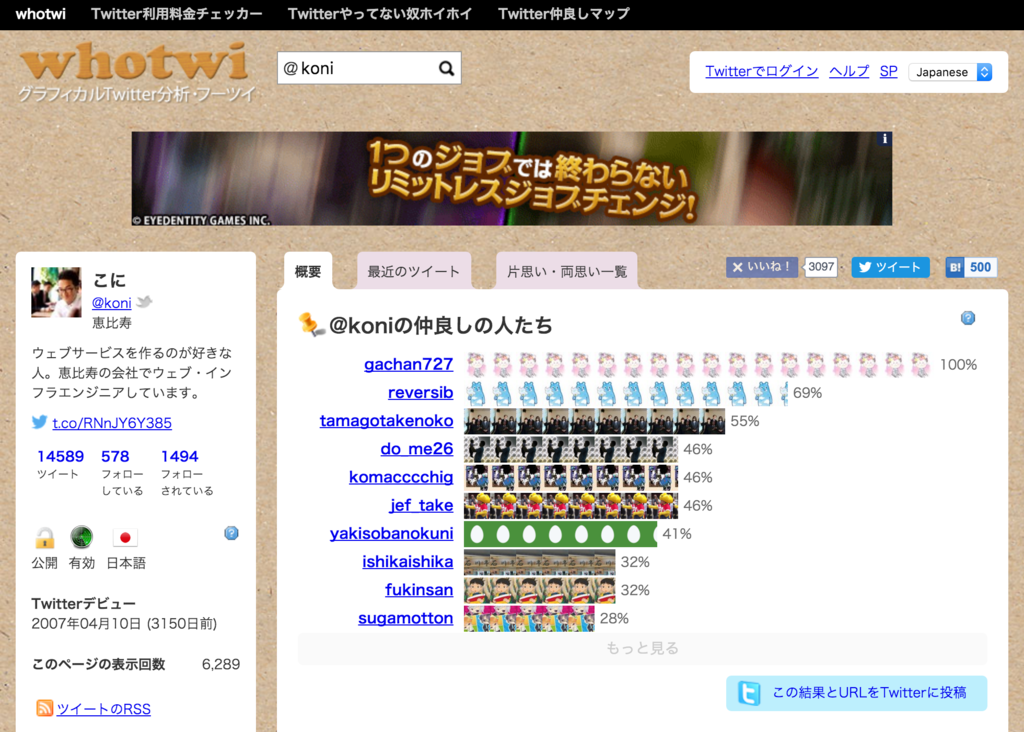The image size is (1024, 732).
Task: Open Twitterやってない奴ホイホイ menu item
Action: coord(379,14)
